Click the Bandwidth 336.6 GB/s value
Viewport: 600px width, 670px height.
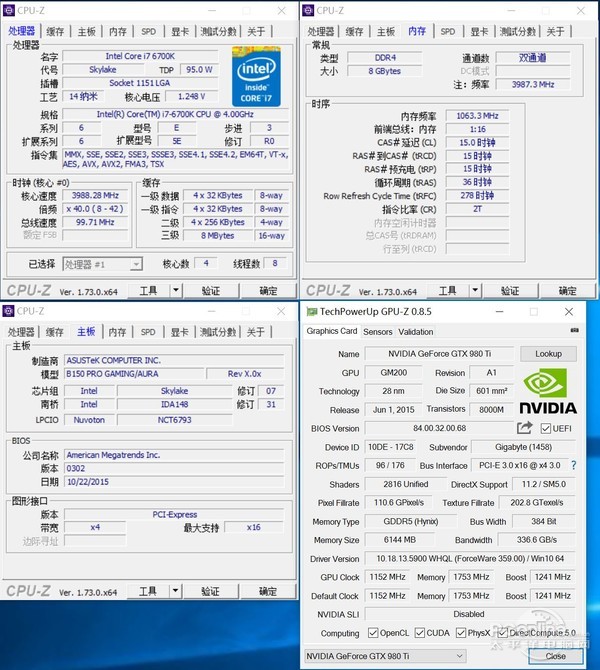[537, 540]
